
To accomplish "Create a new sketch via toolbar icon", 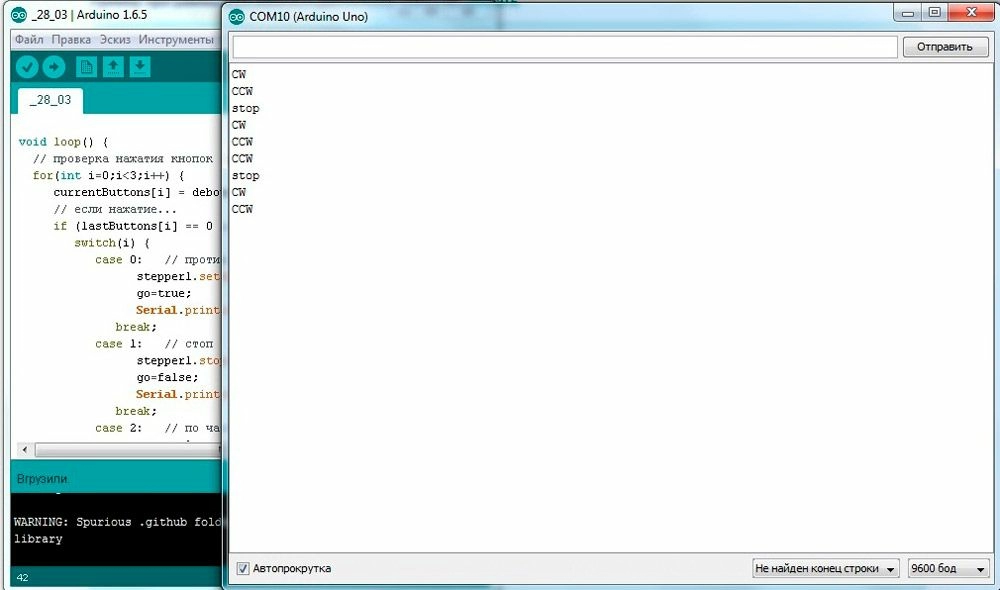I will point(87,67).
